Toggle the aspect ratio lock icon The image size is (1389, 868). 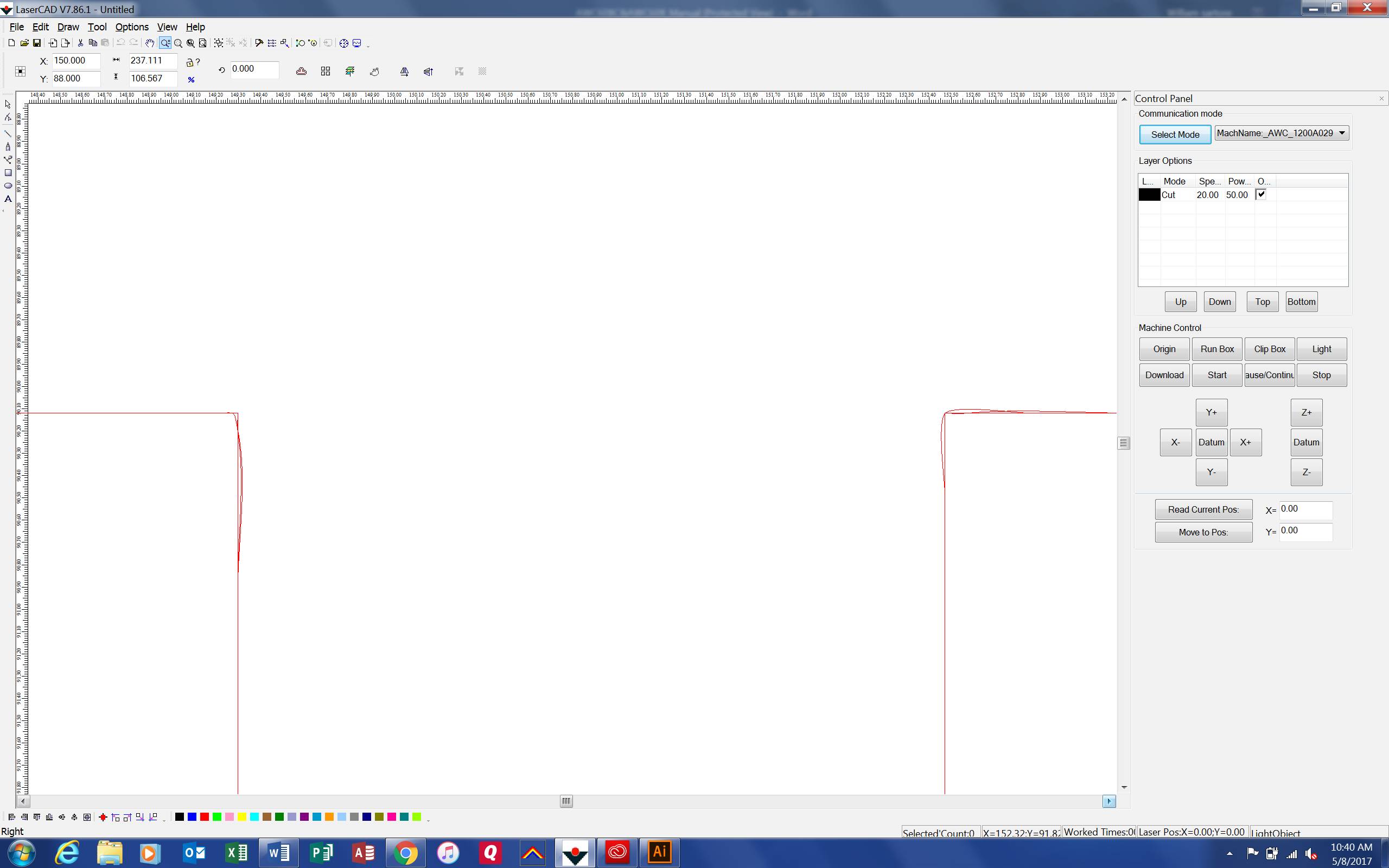pos(189,62)
